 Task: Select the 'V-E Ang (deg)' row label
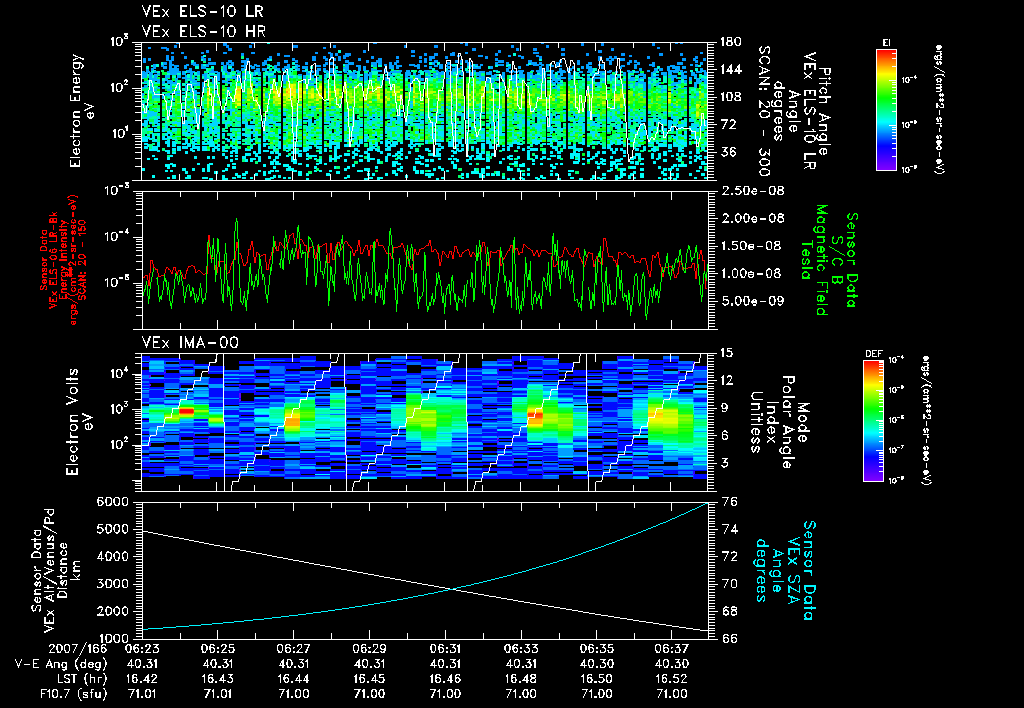click(x=61, y=664)
